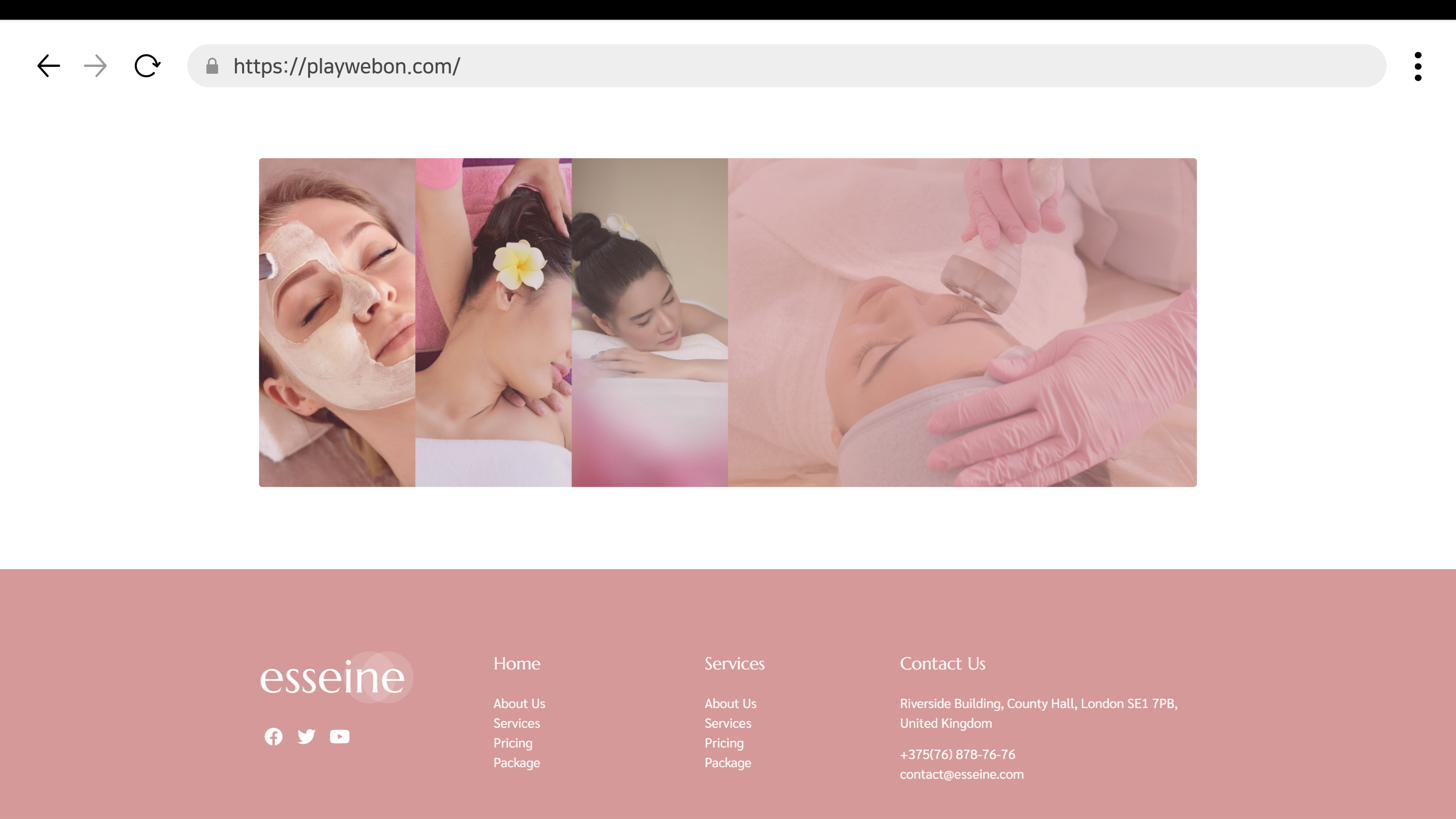Image resolution: width=1456 pixels, height=819 pixels.
Task: Open Pricing under Home column
Action: [513, 743]
